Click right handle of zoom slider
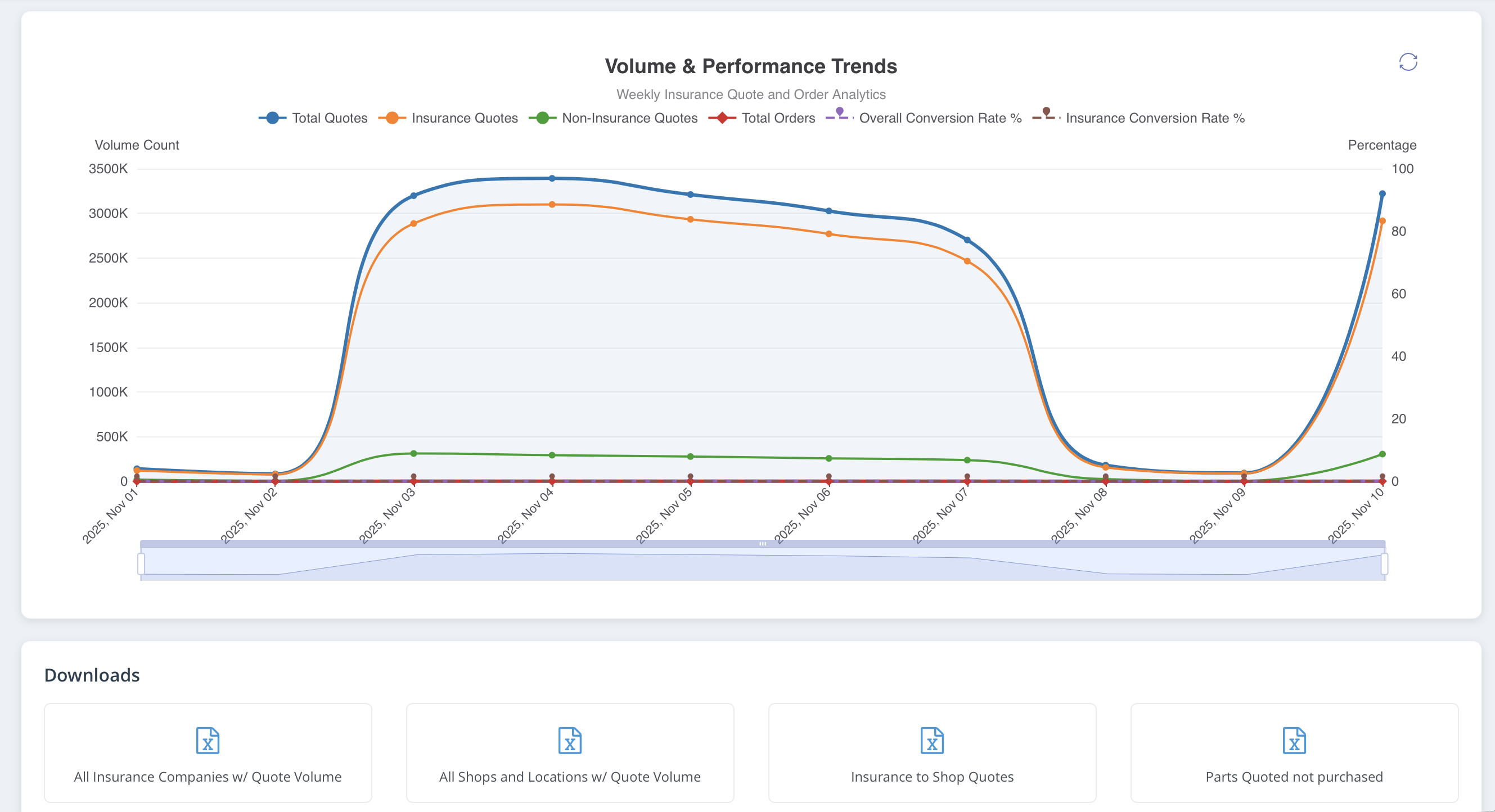This screenshot has width=1495, height=812. pos(1384,563)
